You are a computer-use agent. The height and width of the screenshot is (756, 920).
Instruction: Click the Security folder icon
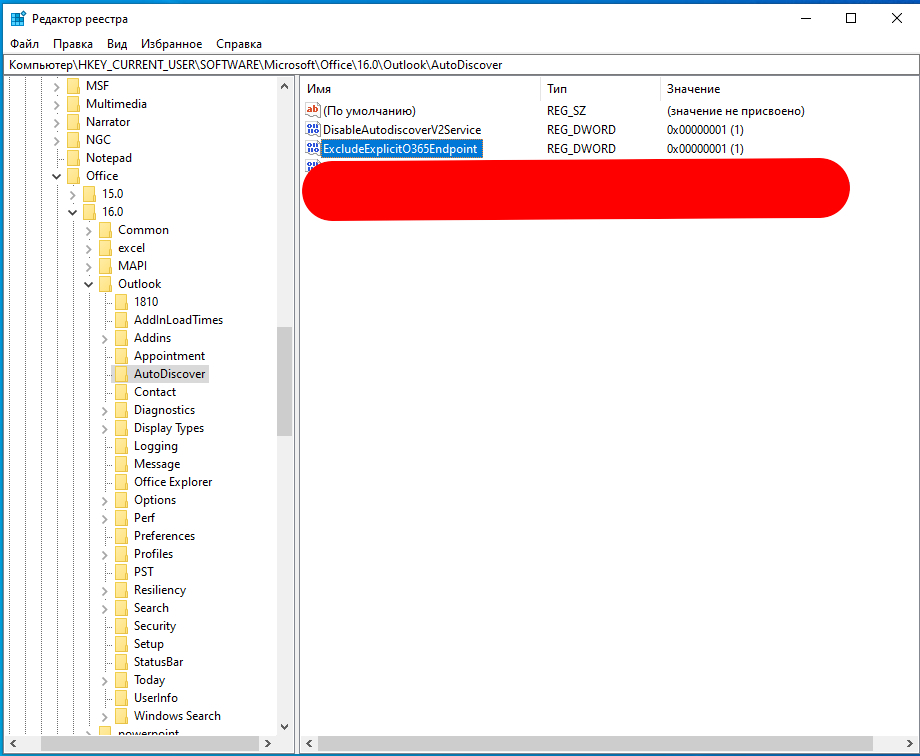(121, 626)
